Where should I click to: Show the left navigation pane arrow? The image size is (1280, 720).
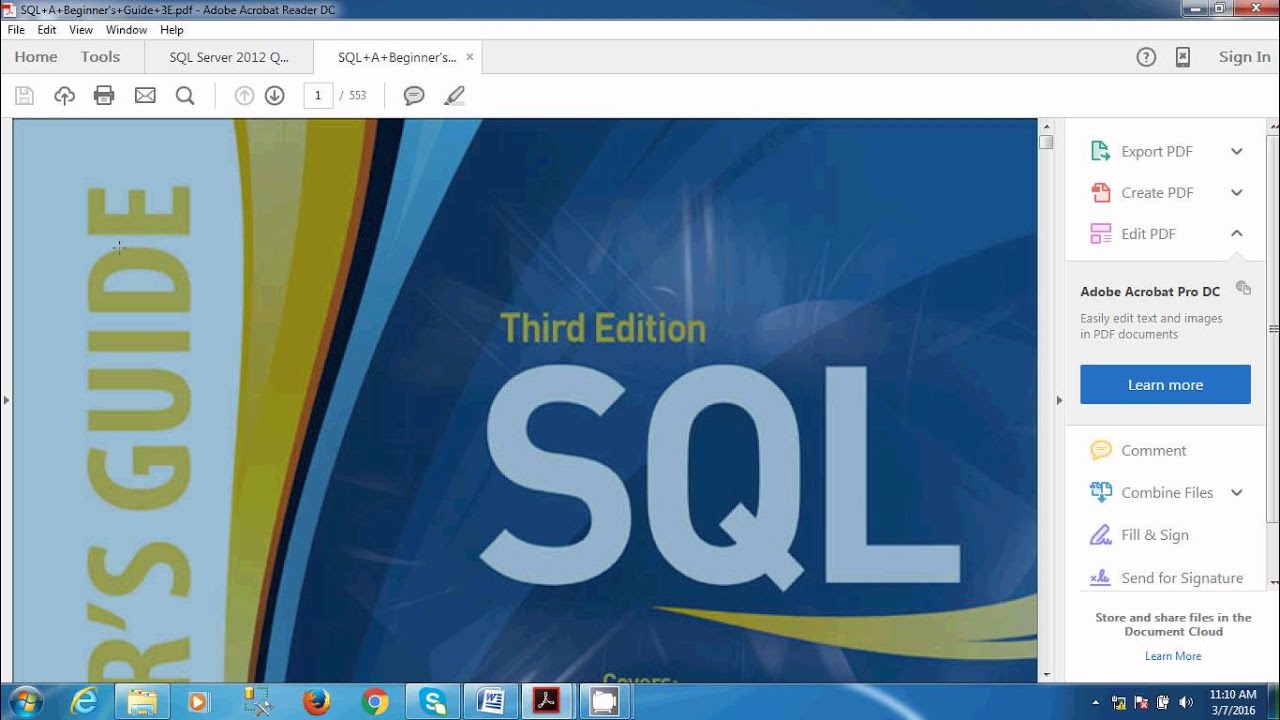[x=6, y=400]
